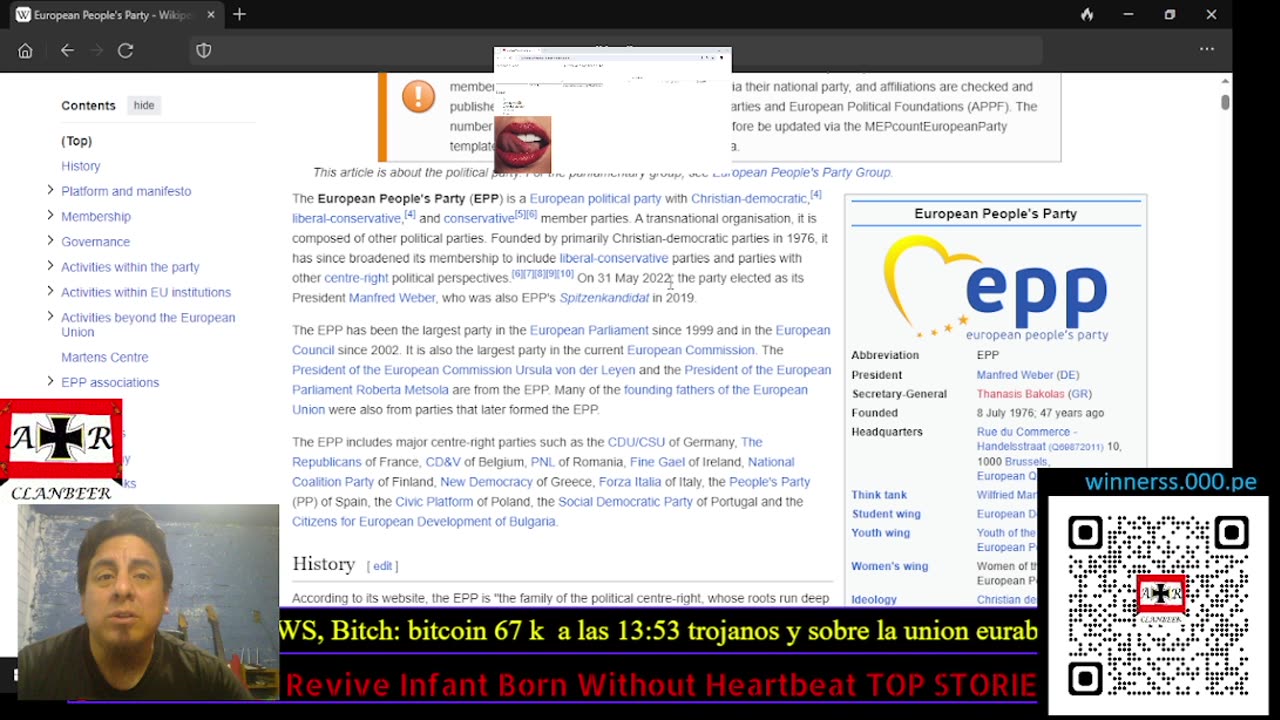Viewport: 1280px width, 720px height.
Task: Click the lips image thumbnail
Action: pyautogui.click(x=522, y=144)
